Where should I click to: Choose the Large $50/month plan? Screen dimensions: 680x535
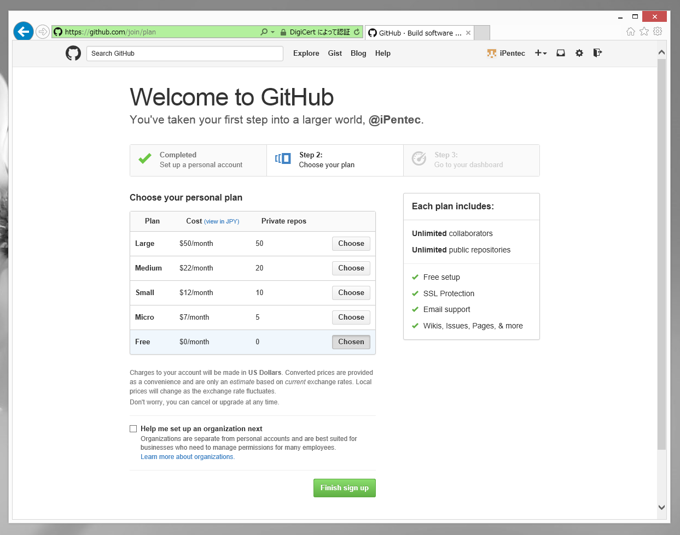click(x=351, y=244)
